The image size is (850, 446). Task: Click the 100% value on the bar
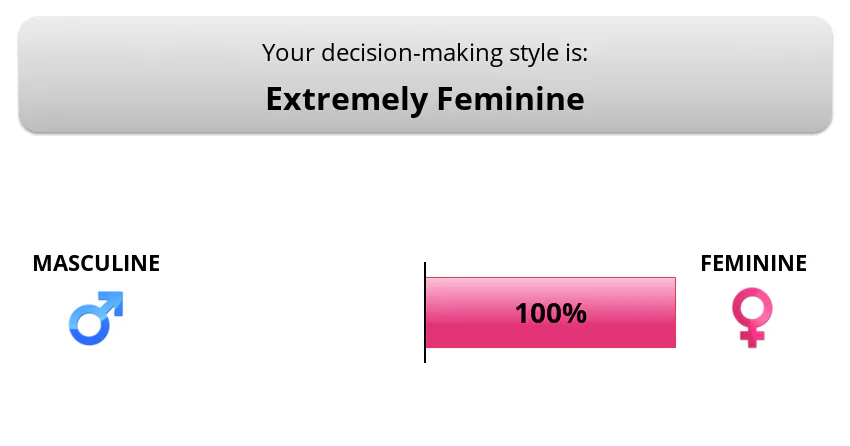(550, 313)
